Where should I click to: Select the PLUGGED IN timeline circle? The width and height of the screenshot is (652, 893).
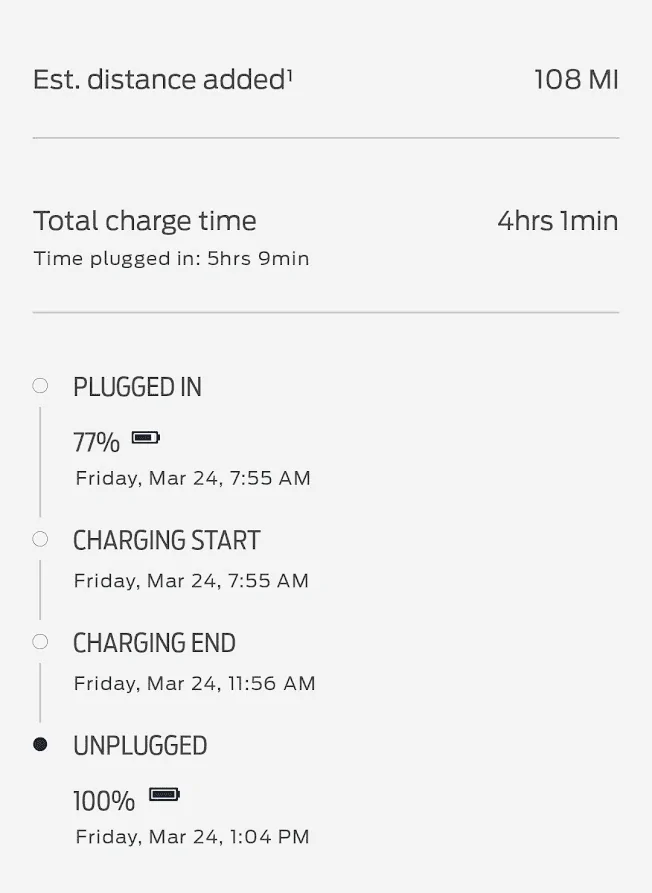tap(40, 385)
